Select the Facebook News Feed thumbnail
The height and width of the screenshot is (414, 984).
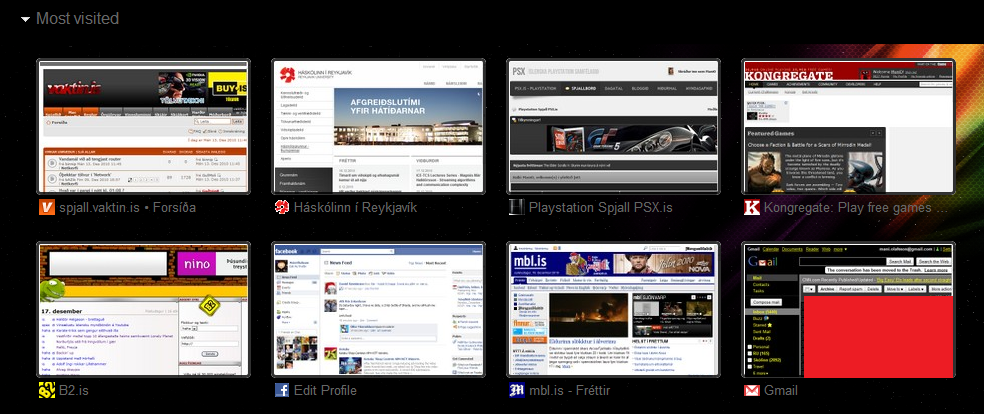pos(378,308)
